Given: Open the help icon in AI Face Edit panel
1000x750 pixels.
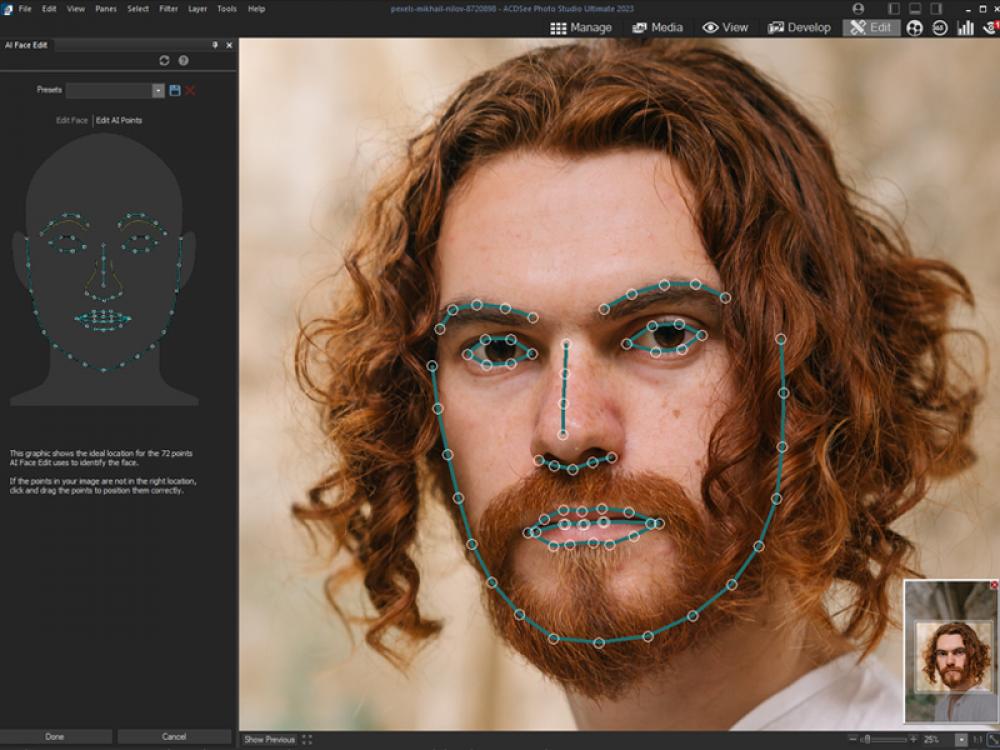Looking at the screenshot, I should [183, 61].
